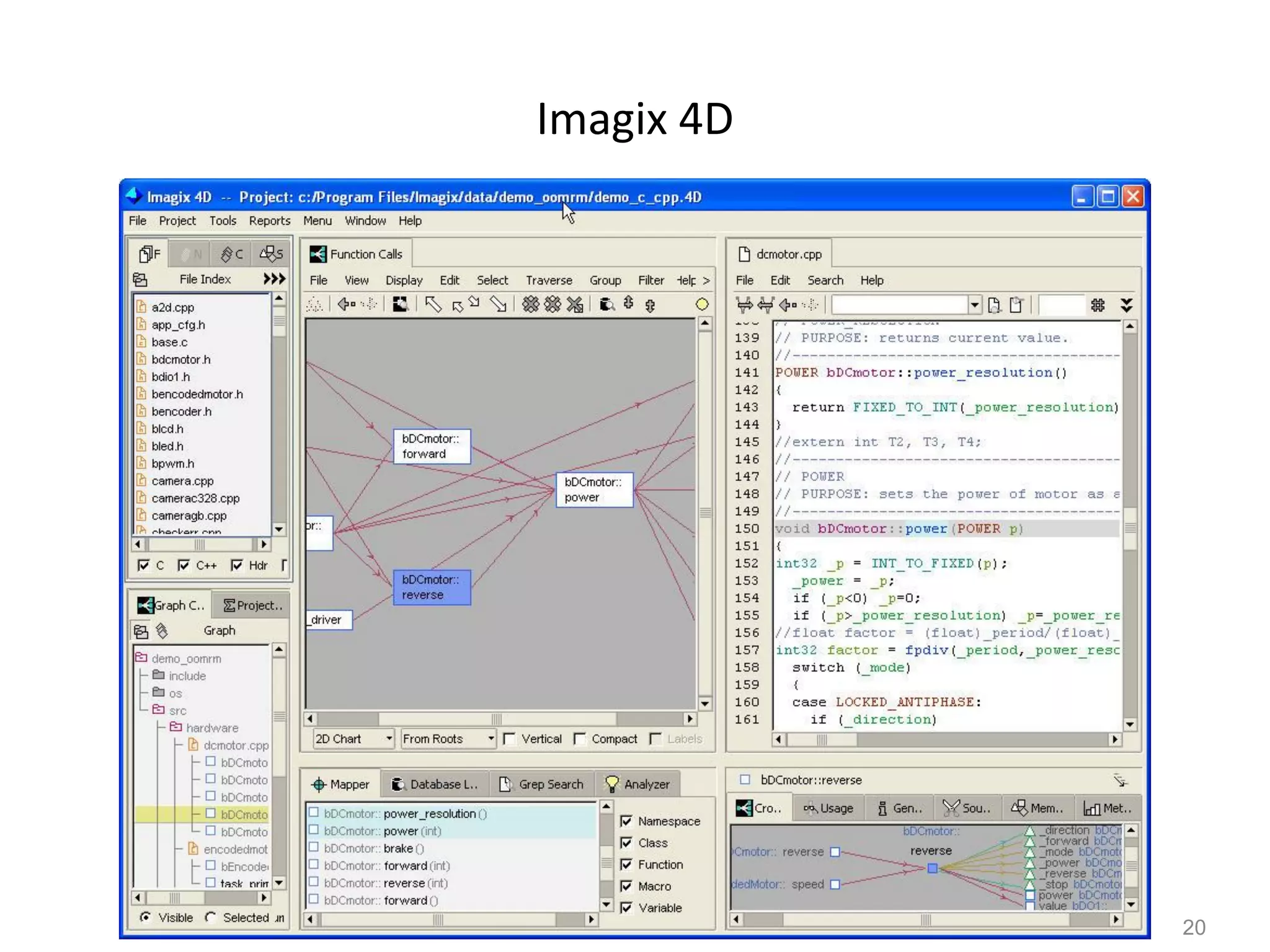
Task: Toggle the C file filter checkbox
Action: pos(144,565)
